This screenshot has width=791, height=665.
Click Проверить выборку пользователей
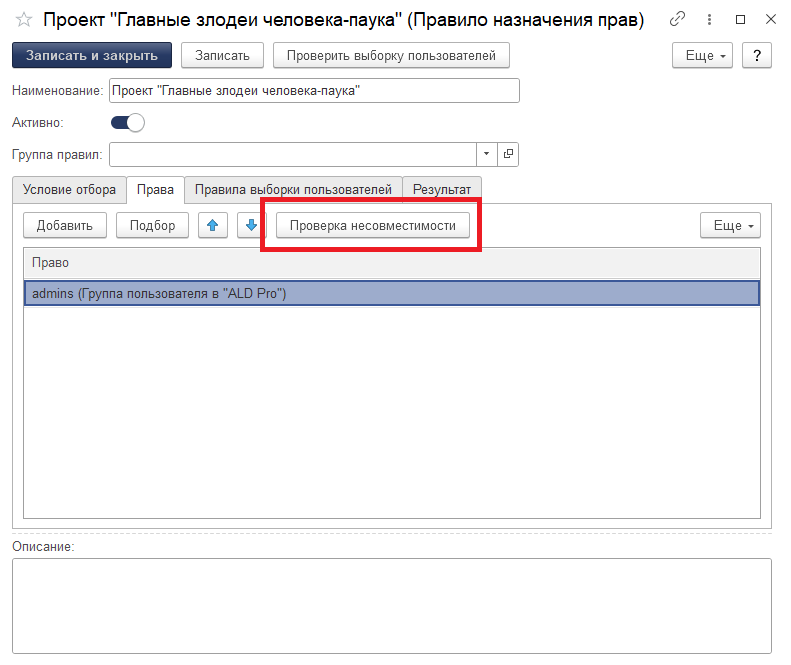coord(391,55)
